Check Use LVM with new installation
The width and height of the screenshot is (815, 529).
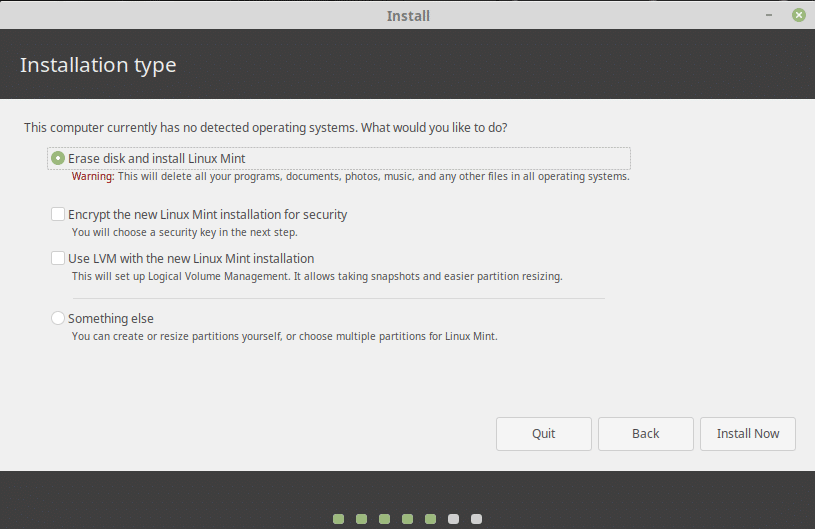tap(58, 258)
